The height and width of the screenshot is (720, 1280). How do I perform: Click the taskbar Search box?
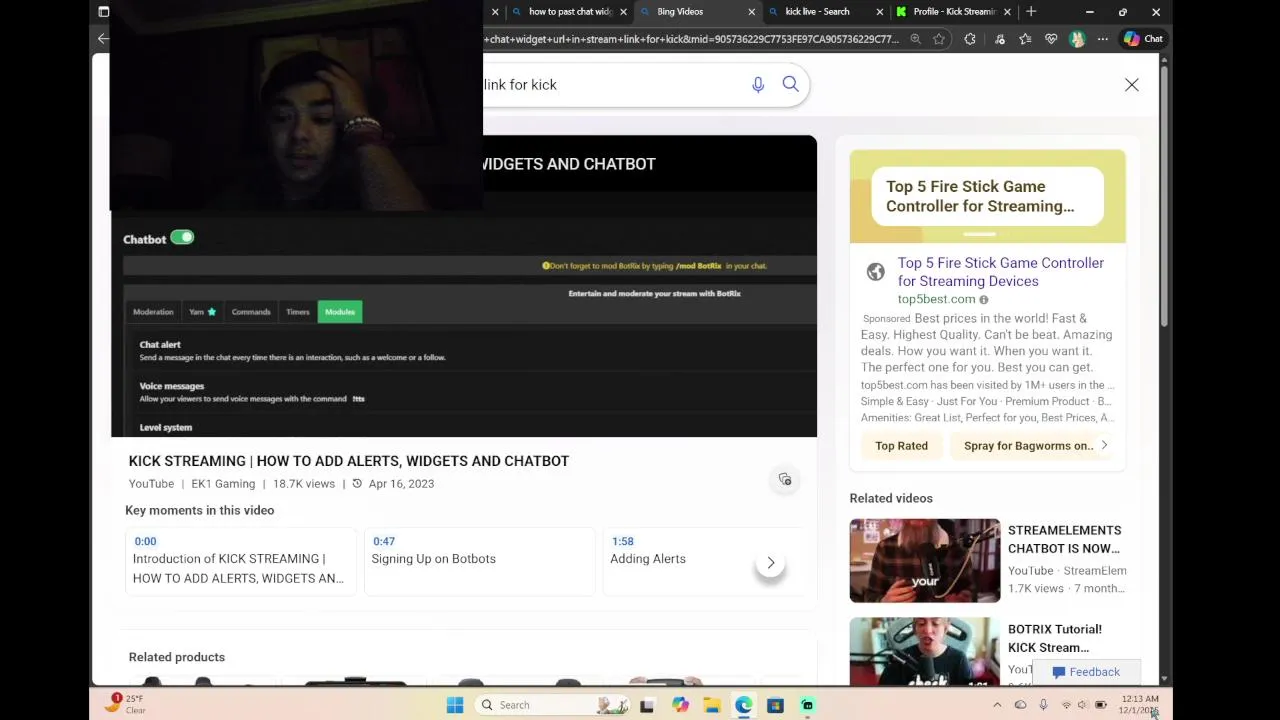pyautogui.click(x=553, y=705)
